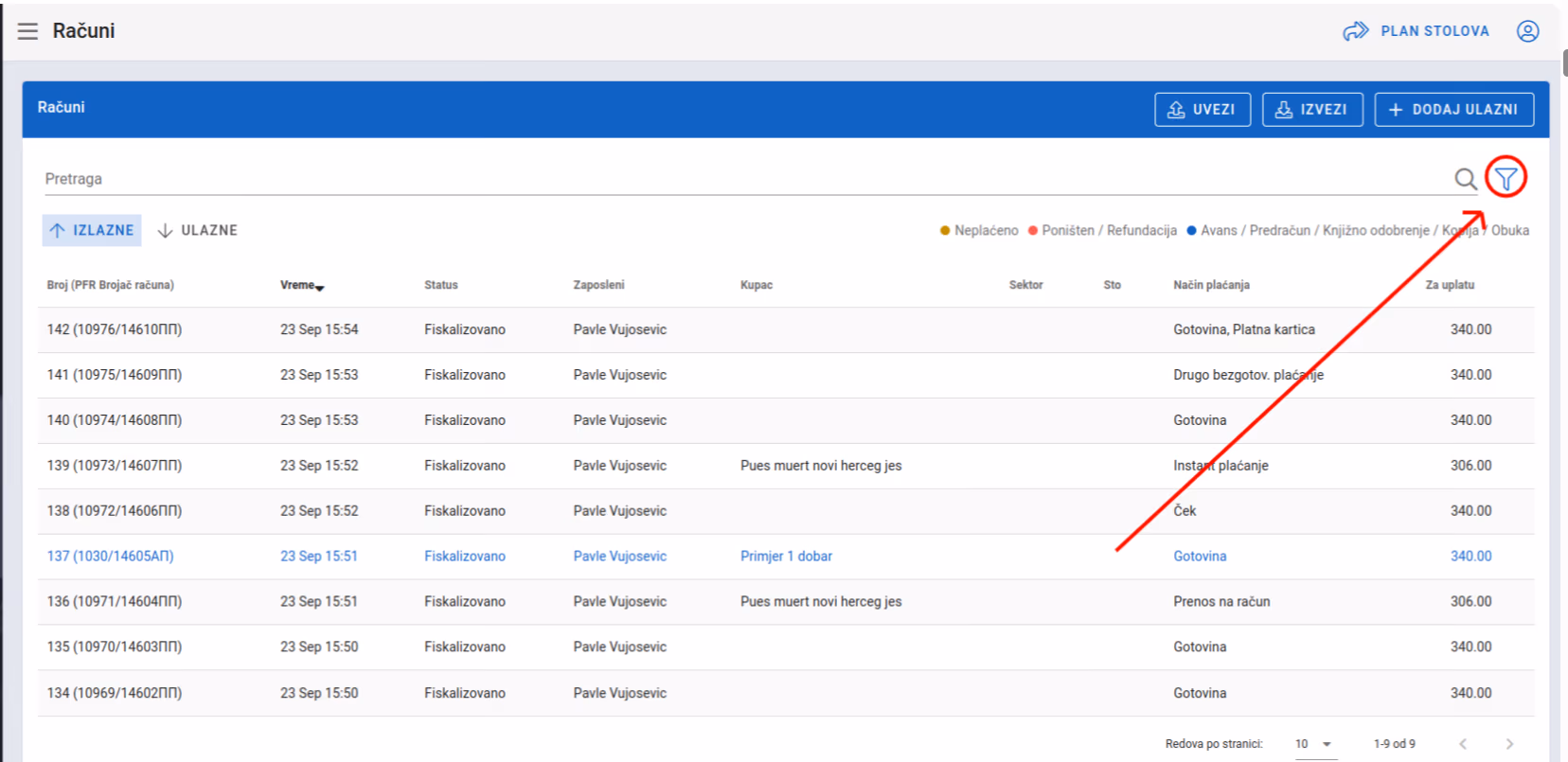Click the Kupac column header
The height and width of the screenshot is (762, 1568).
(757, 285)
